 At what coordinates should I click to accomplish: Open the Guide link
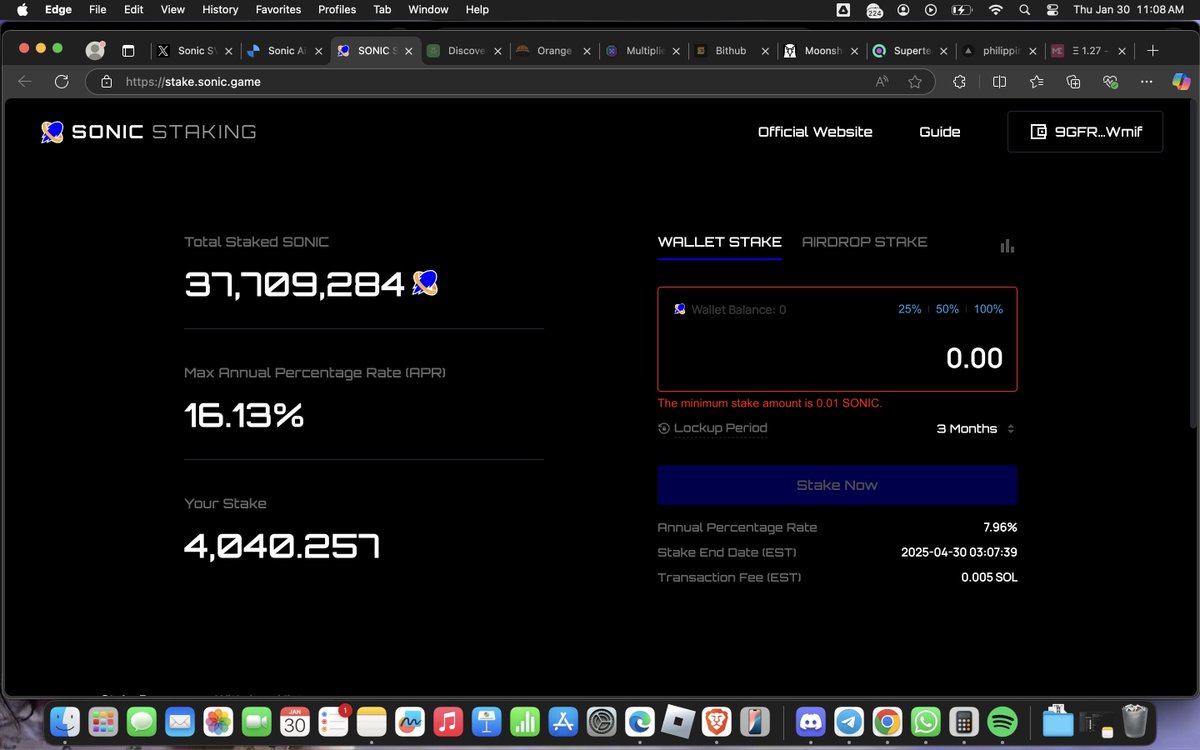(x=940, y=131)
